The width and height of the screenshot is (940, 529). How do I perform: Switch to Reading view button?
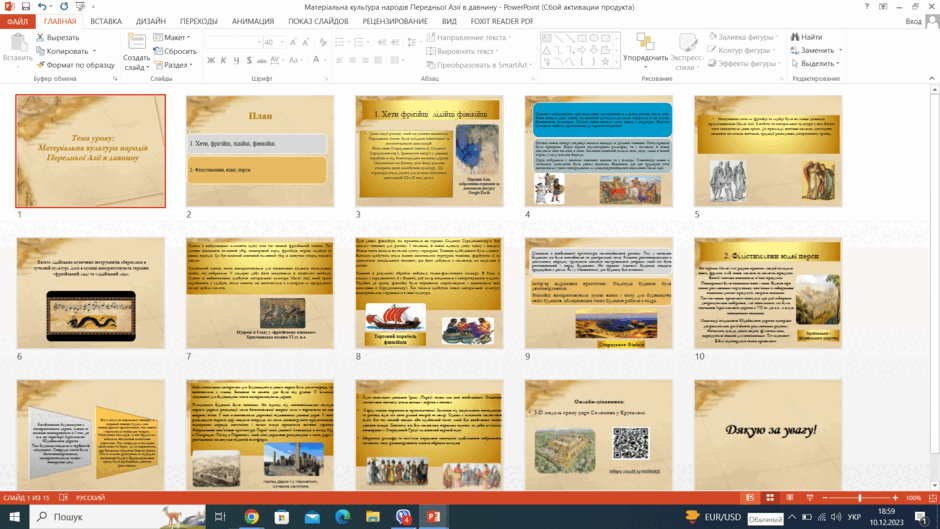coord(790,498)
